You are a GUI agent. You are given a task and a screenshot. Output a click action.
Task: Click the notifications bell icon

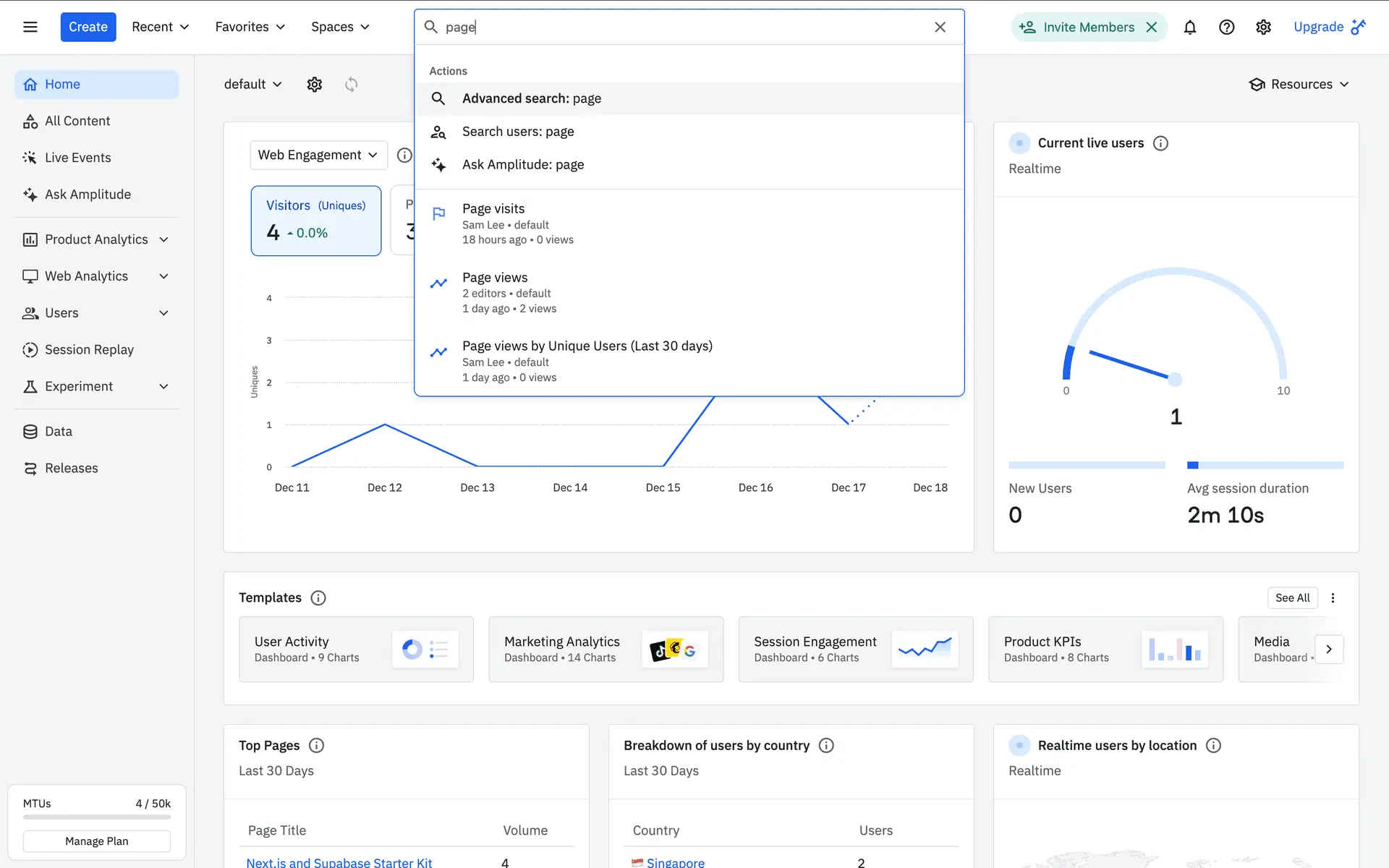[1189, 27]
